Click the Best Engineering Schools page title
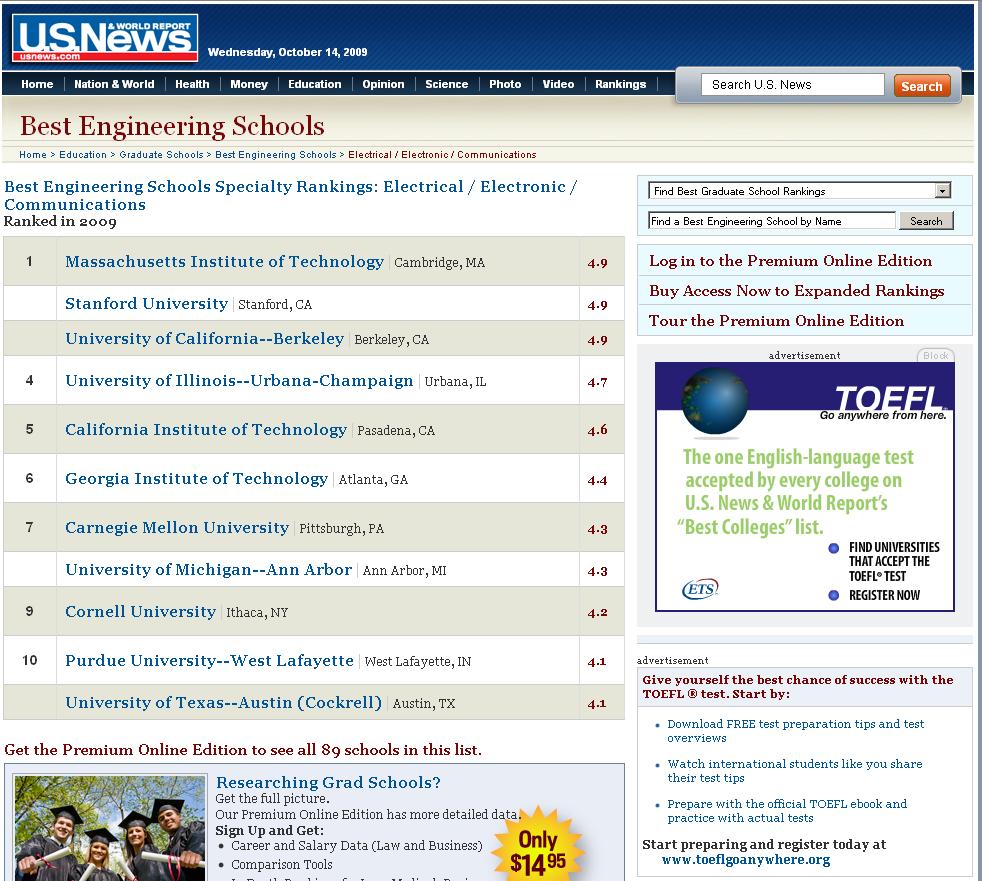 tap(172, 126)
